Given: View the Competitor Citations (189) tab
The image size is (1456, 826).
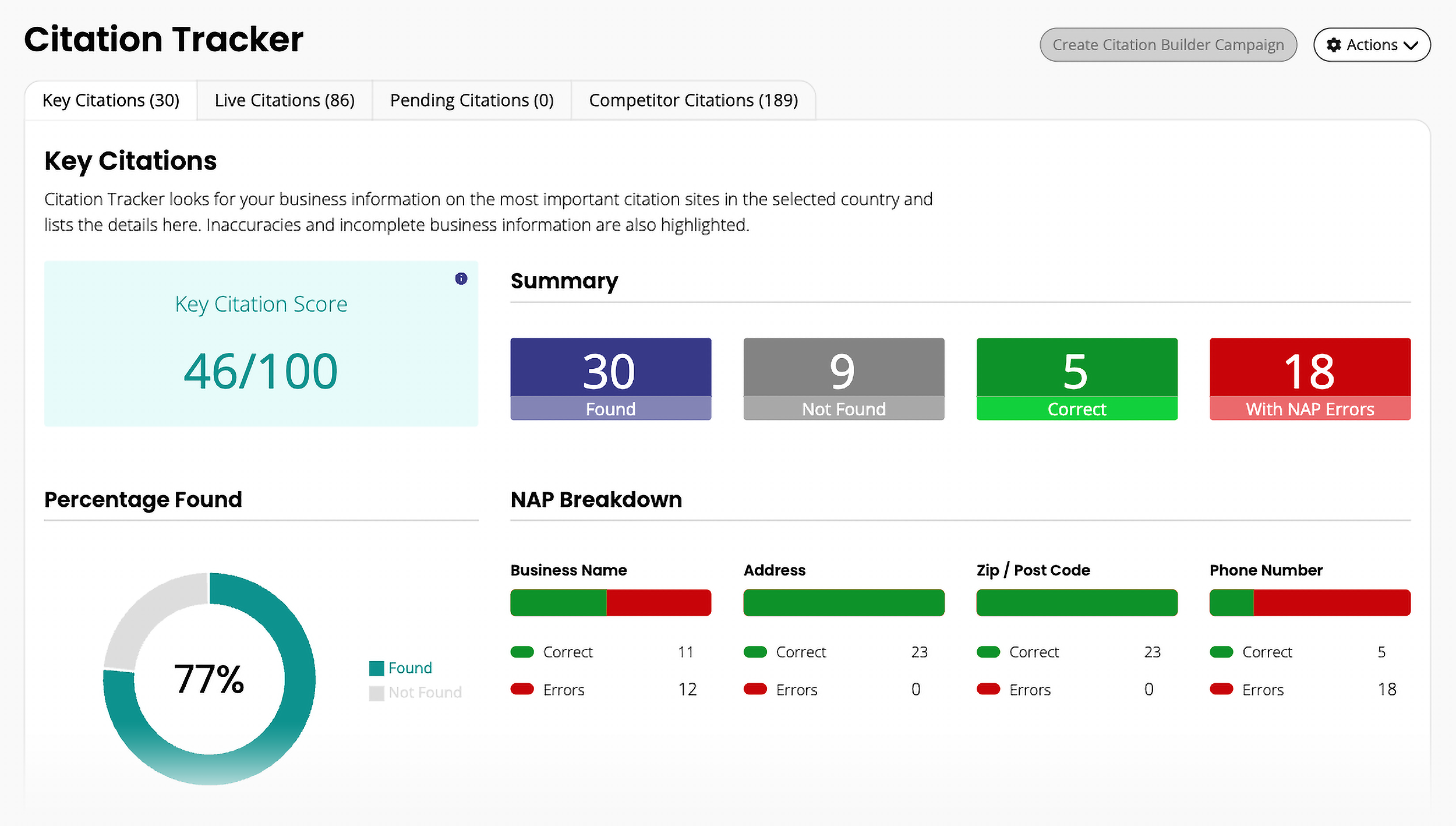Looking at the screenshot, I should [x=693, y=100].
